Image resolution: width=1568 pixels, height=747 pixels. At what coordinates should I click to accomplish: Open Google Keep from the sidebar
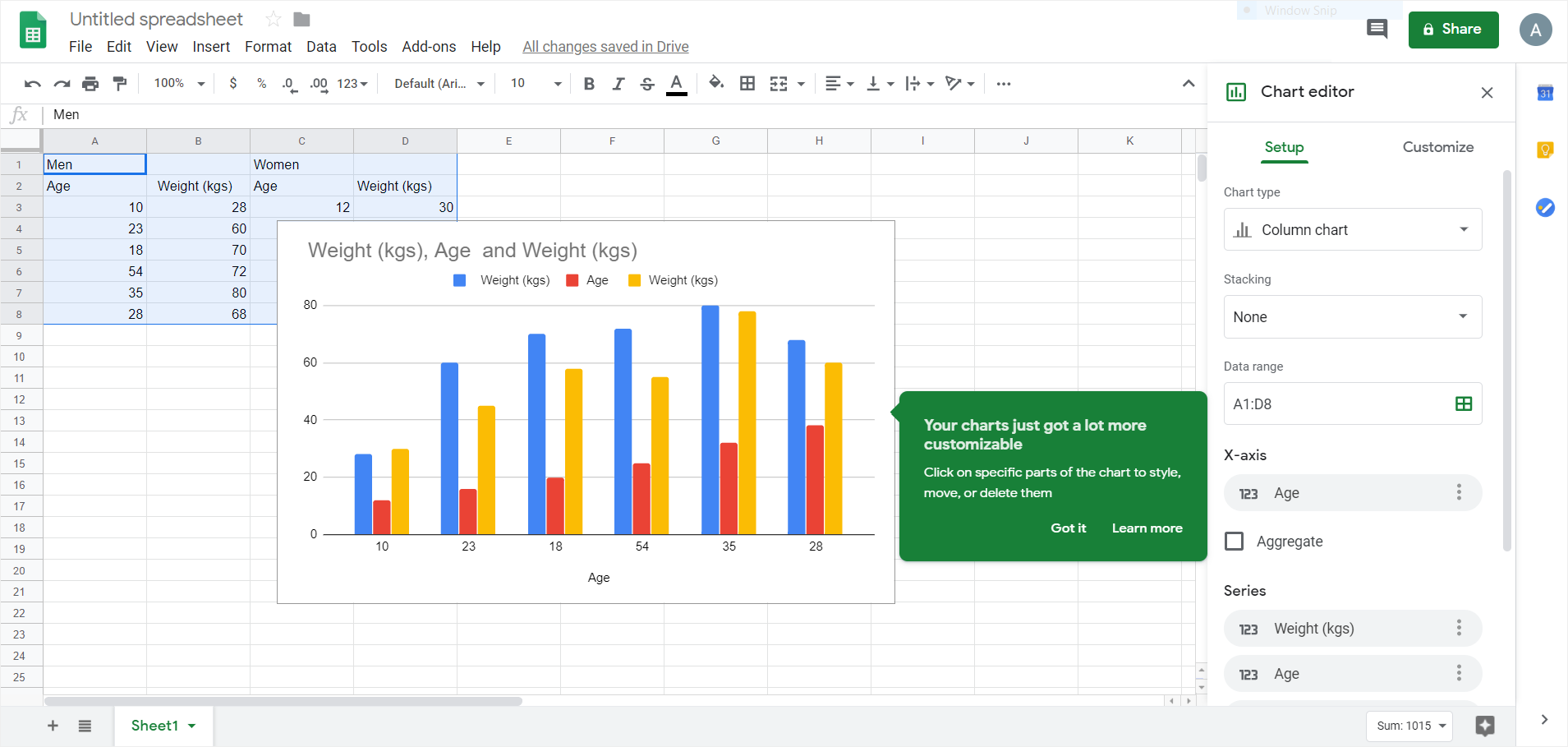coord(1547,150)
